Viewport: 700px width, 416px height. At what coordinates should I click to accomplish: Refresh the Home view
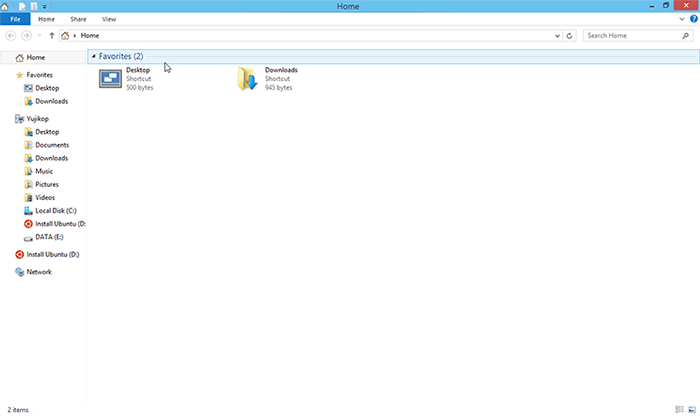coord(569,36)
